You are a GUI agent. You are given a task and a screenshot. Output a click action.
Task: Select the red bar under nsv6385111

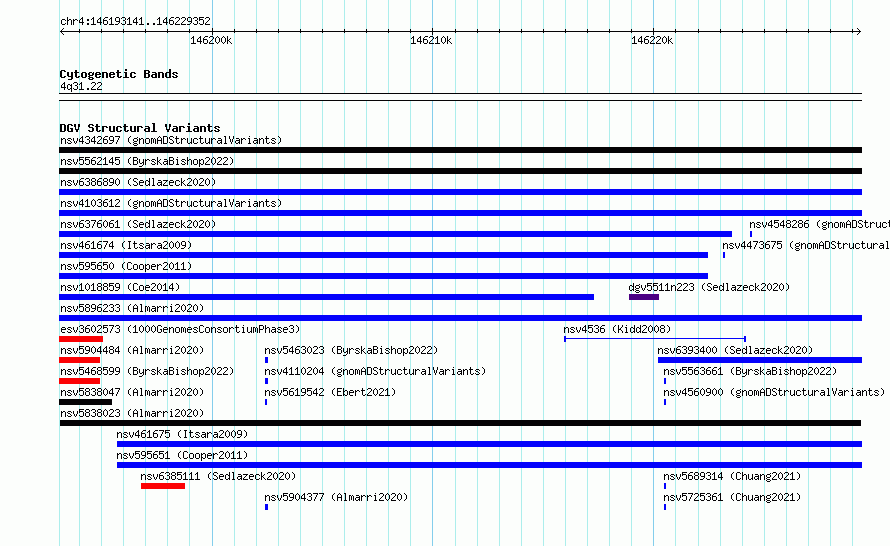click(x=163, y=486)
